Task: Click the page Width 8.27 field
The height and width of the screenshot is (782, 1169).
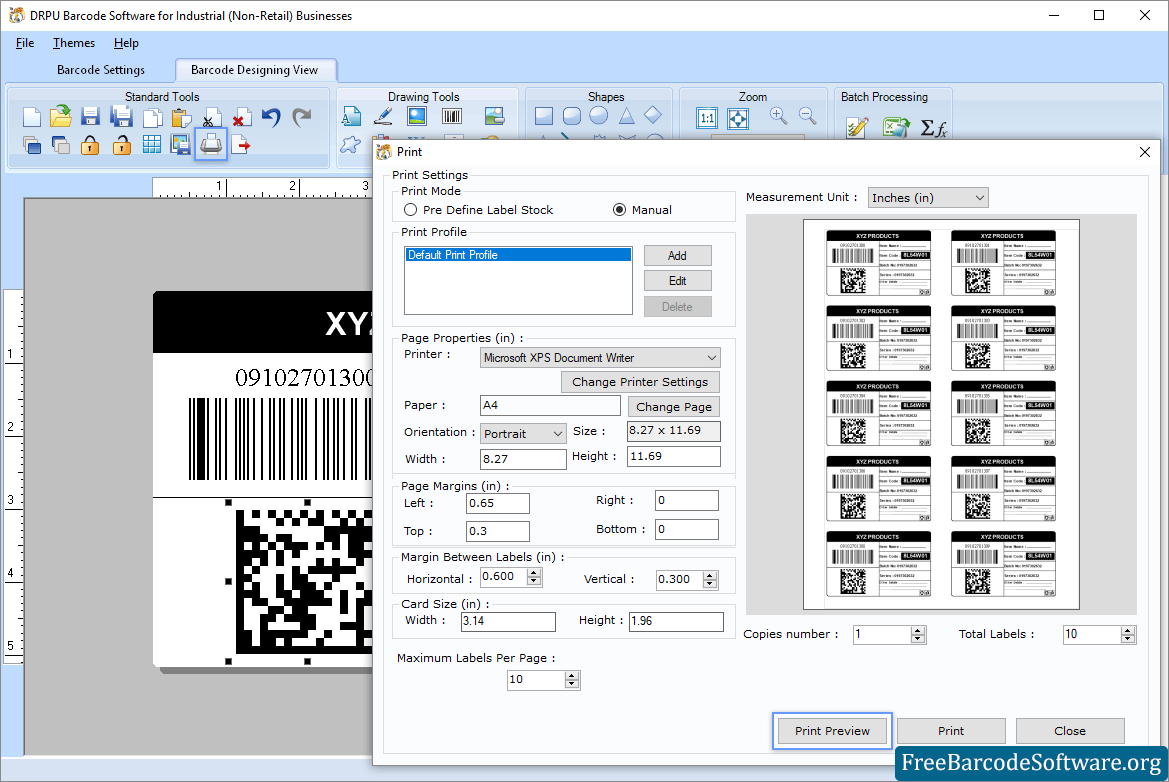Action: 523,459
